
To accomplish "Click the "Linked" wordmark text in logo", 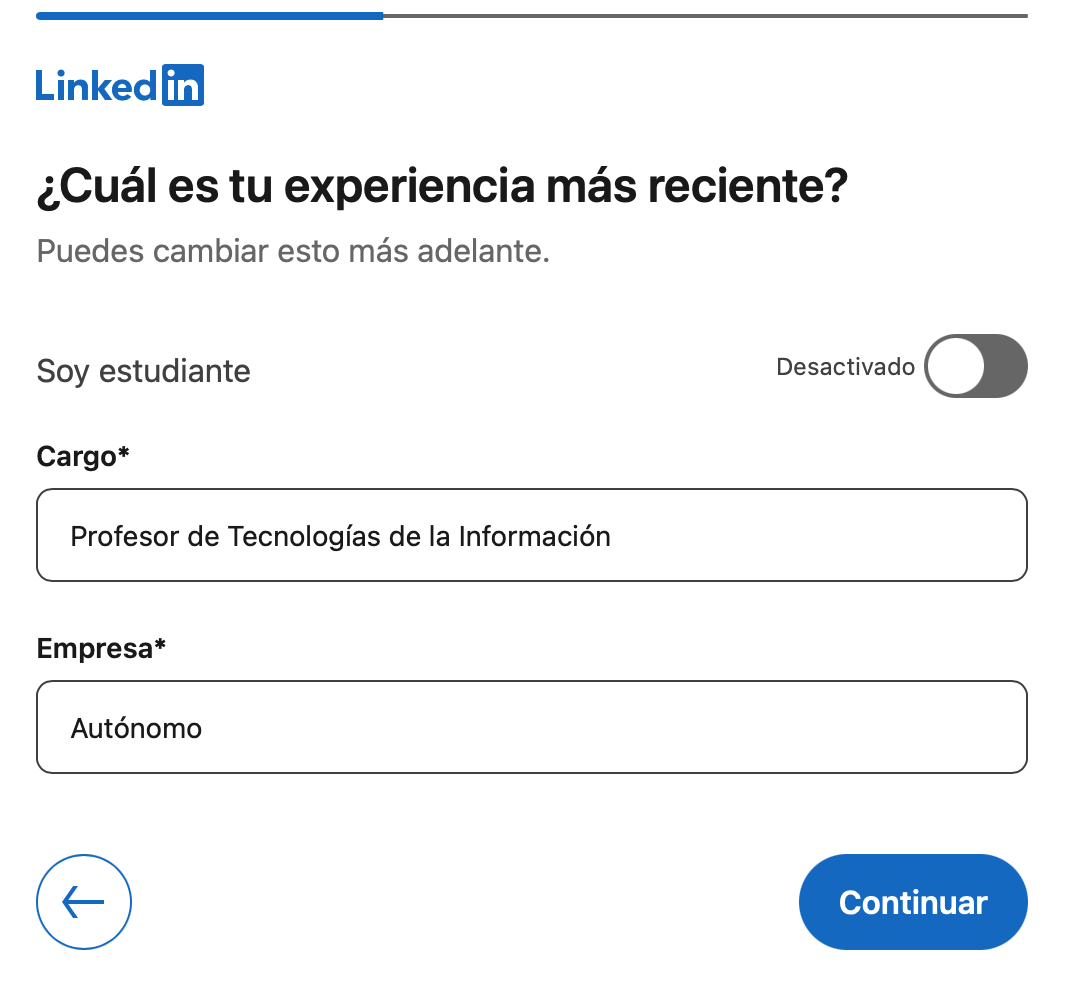I will (x=96, y=86).
